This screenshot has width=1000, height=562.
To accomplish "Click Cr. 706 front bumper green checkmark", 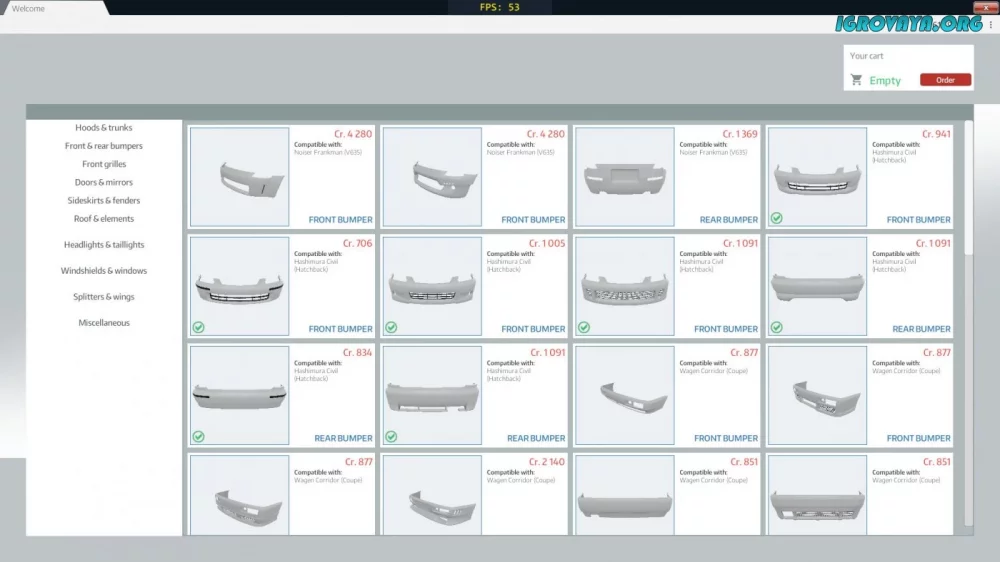I will pos(199,327).
